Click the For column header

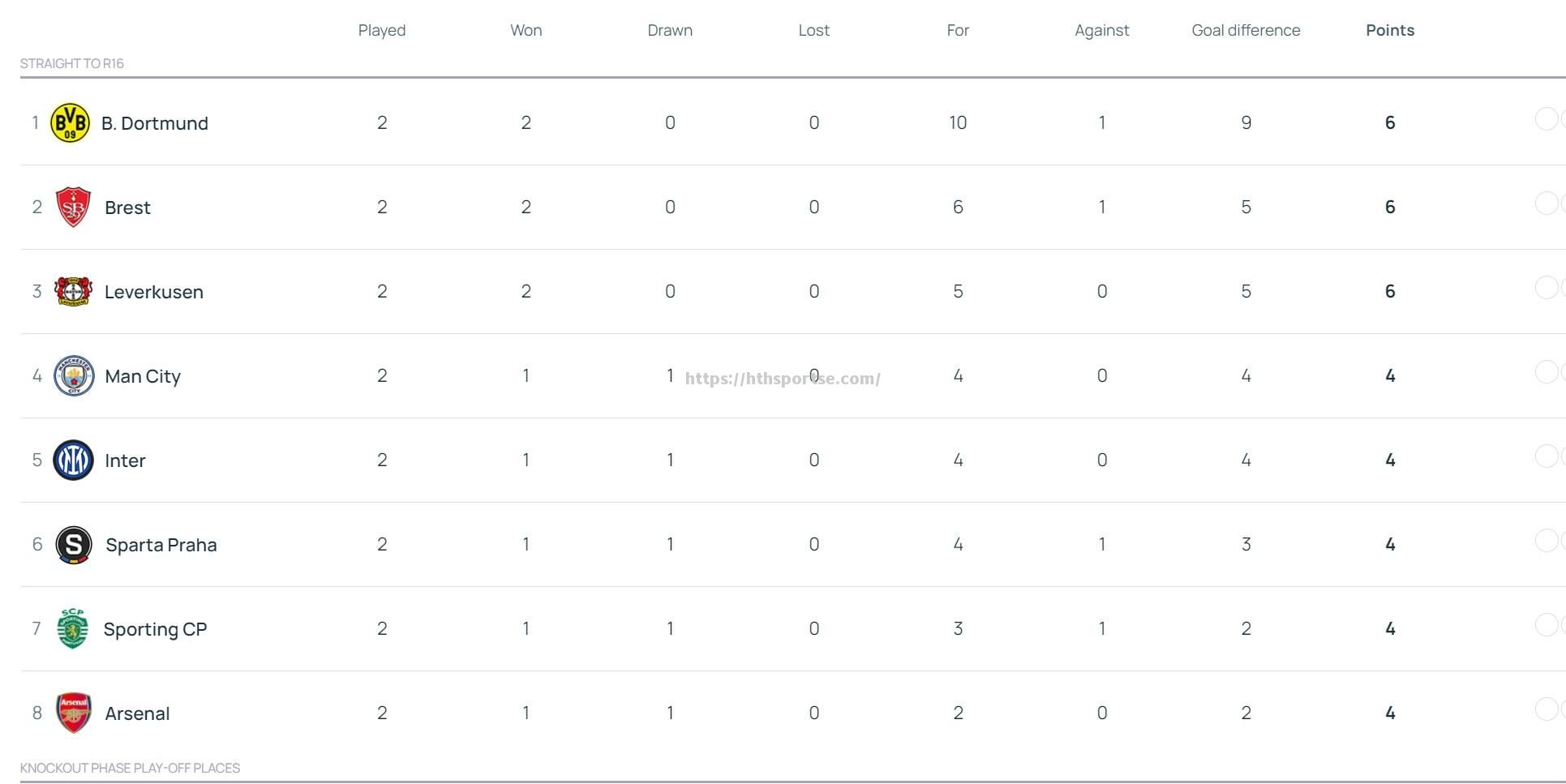(958, 30)
